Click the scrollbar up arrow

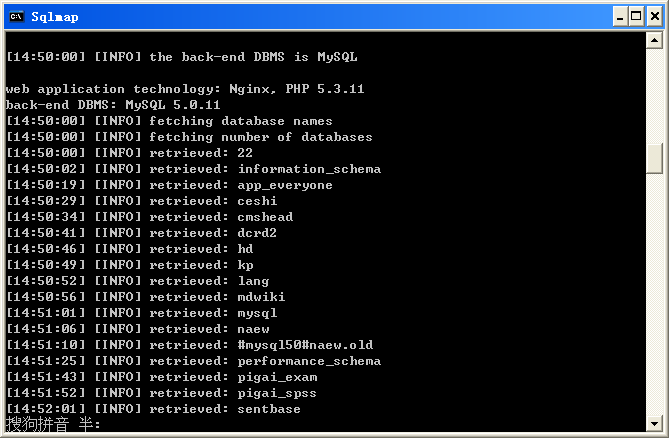(x=654, y=41)
